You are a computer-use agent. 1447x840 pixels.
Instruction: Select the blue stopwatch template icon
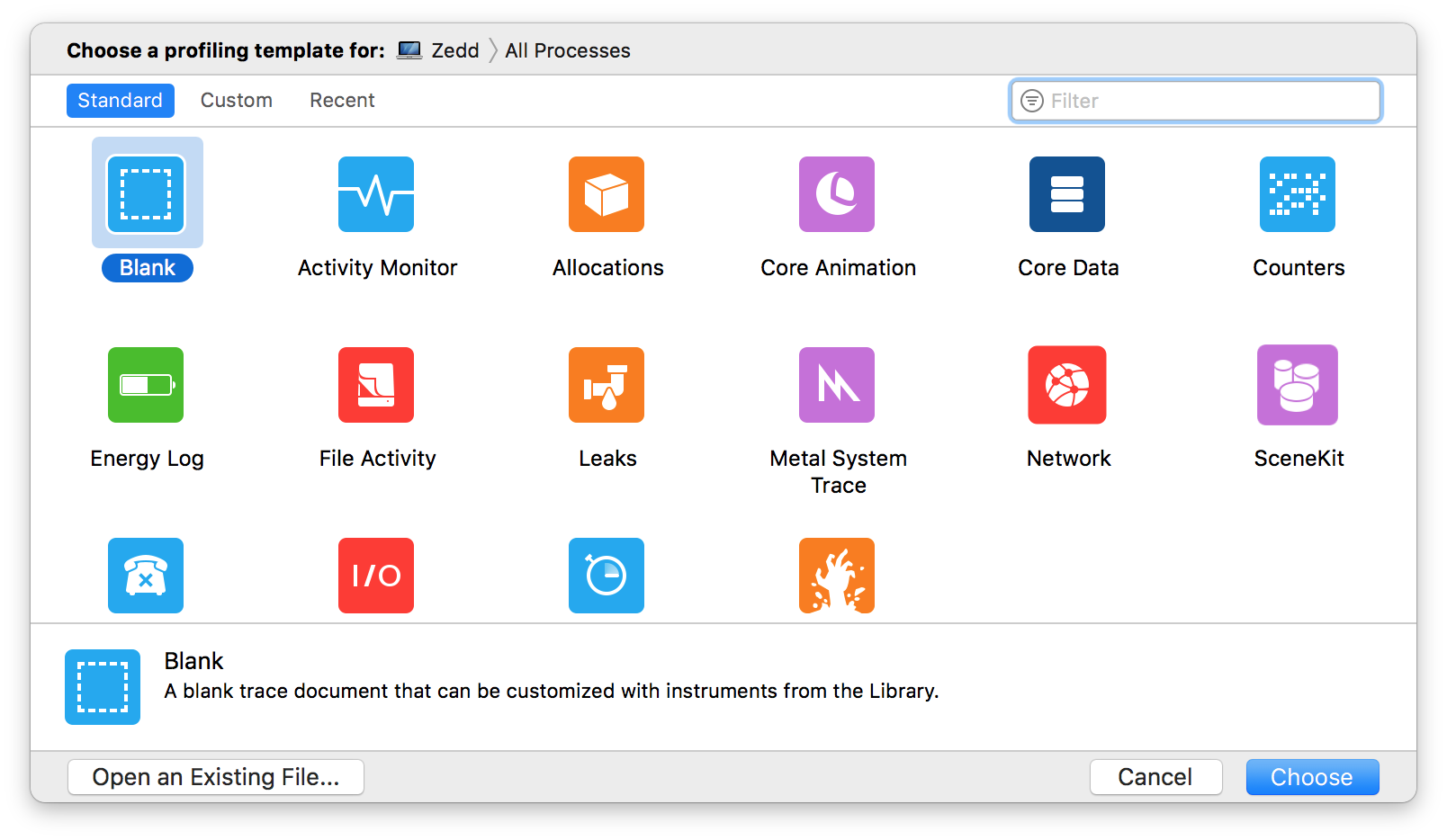click(607, 576)
